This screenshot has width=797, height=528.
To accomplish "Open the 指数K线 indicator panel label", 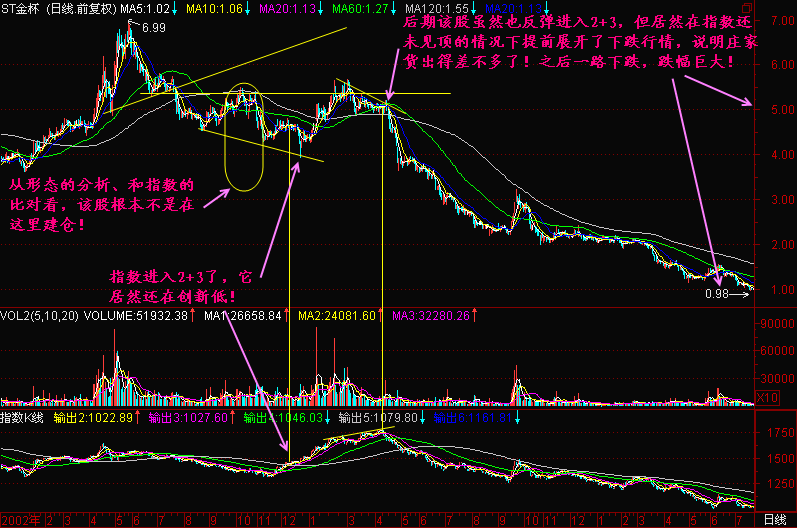I will click(x=26, y=416).
